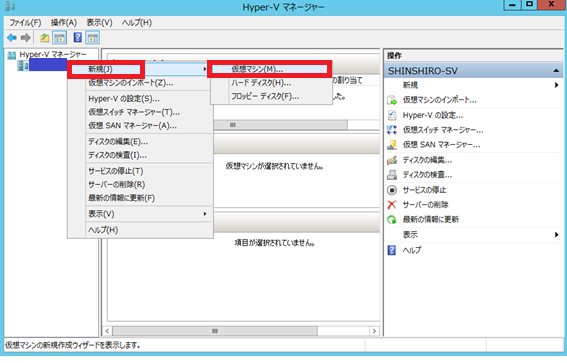Open the ヘルプ(H) menu in menu bar
This screenshot has width=567, height=363.
pyautogui.click(x=137, y=23)
